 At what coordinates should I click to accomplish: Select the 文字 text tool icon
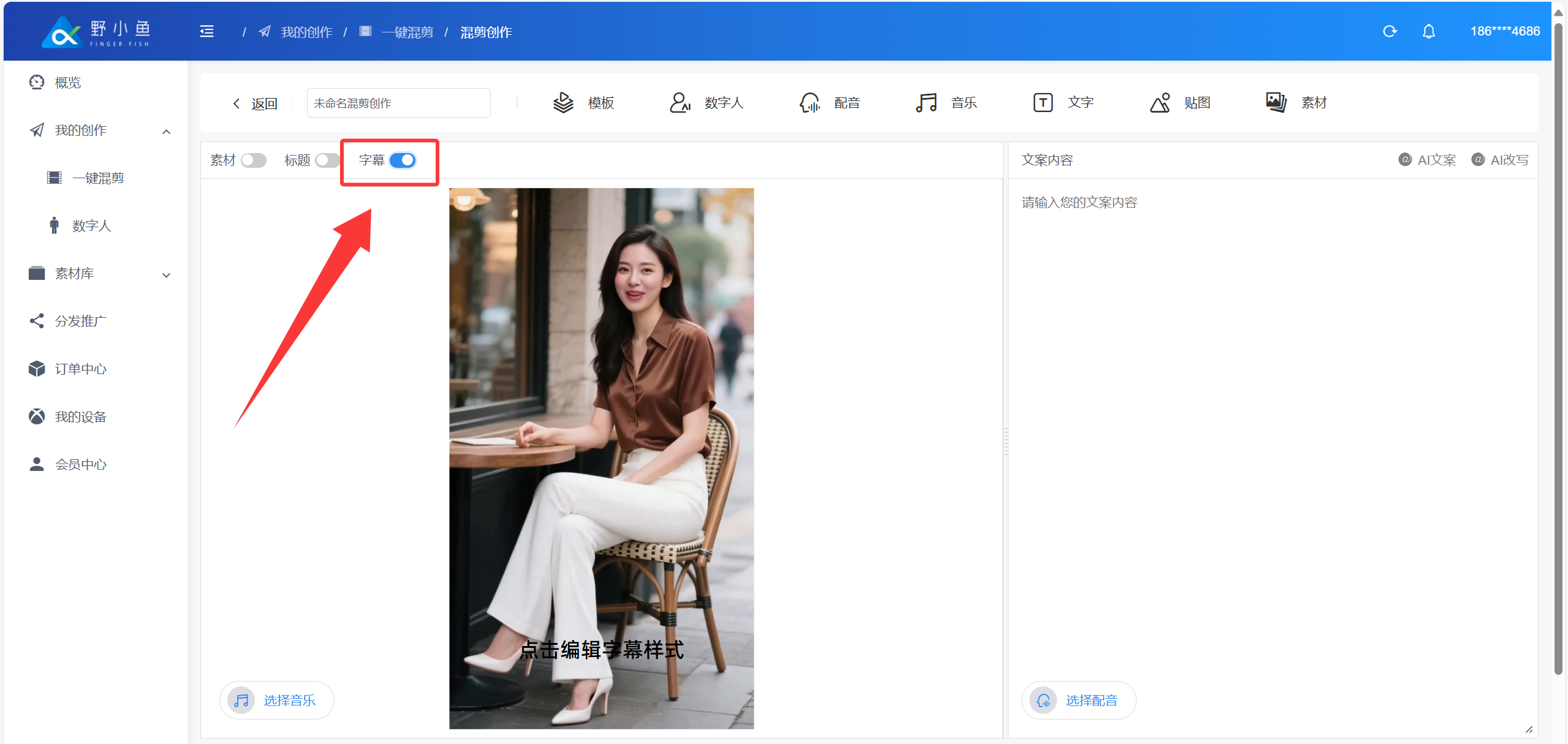pos(1043,103)
